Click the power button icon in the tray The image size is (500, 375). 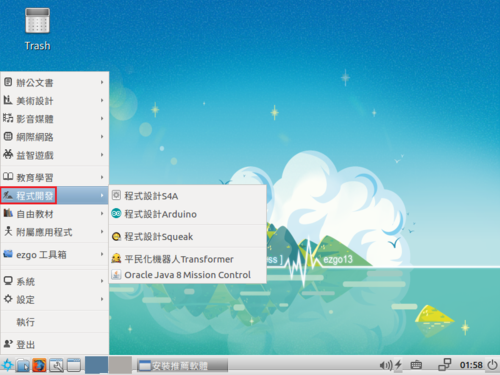[x=492, y=365]
